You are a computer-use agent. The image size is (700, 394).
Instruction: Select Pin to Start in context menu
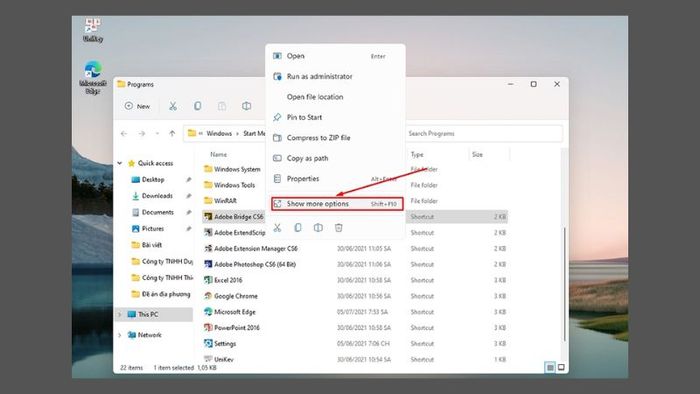(x=336, y=117)
